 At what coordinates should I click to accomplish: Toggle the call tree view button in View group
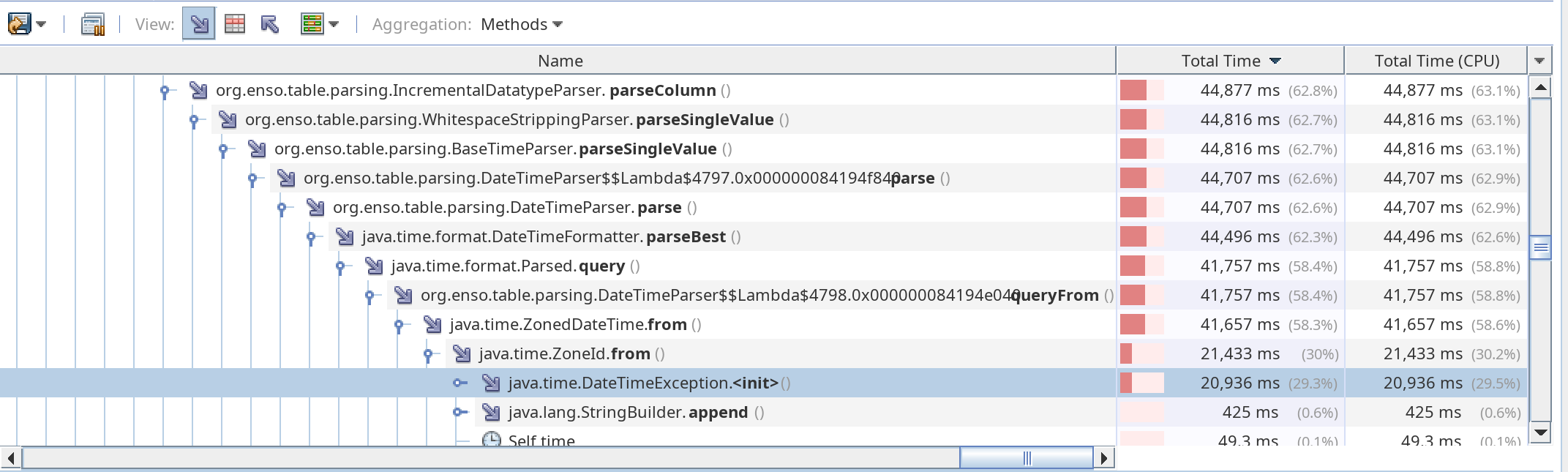198,23
